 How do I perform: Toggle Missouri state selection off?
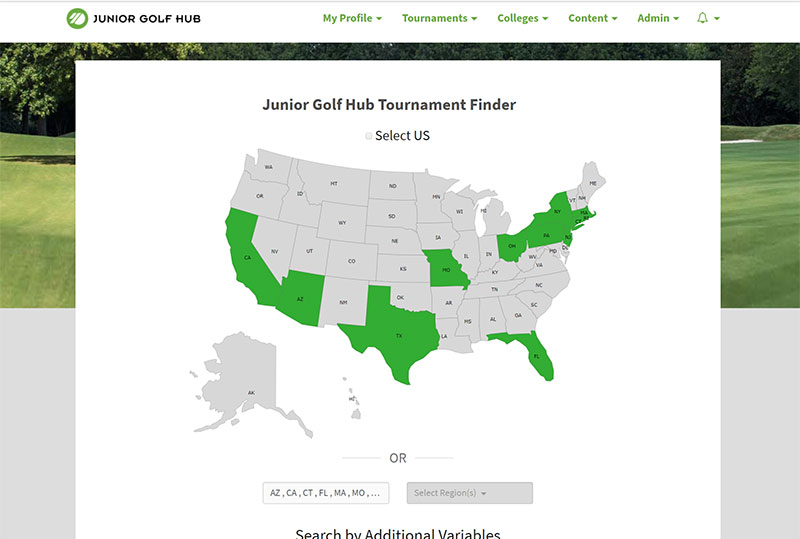click(x=446, y=270)
